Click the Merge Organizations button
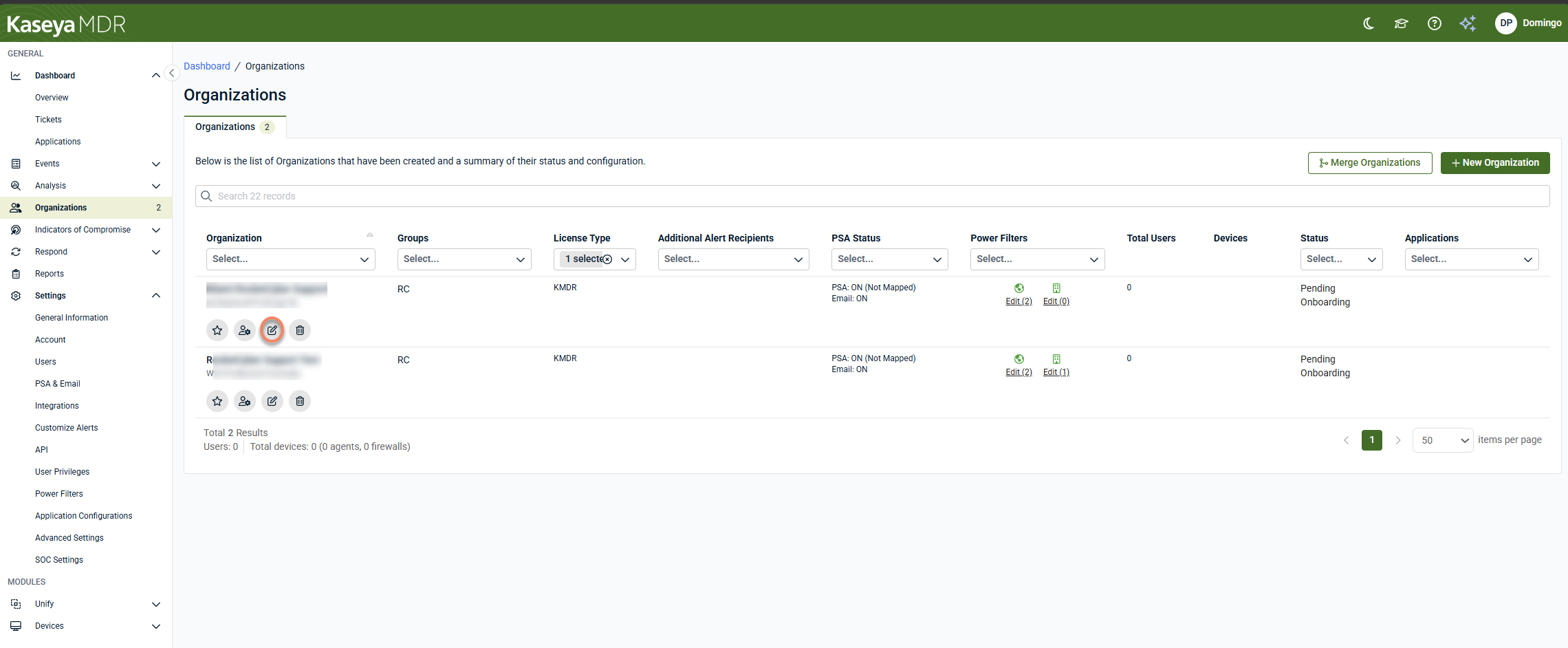Image resolution: width=1568 pixels, height=648 pixels. 1370,163
